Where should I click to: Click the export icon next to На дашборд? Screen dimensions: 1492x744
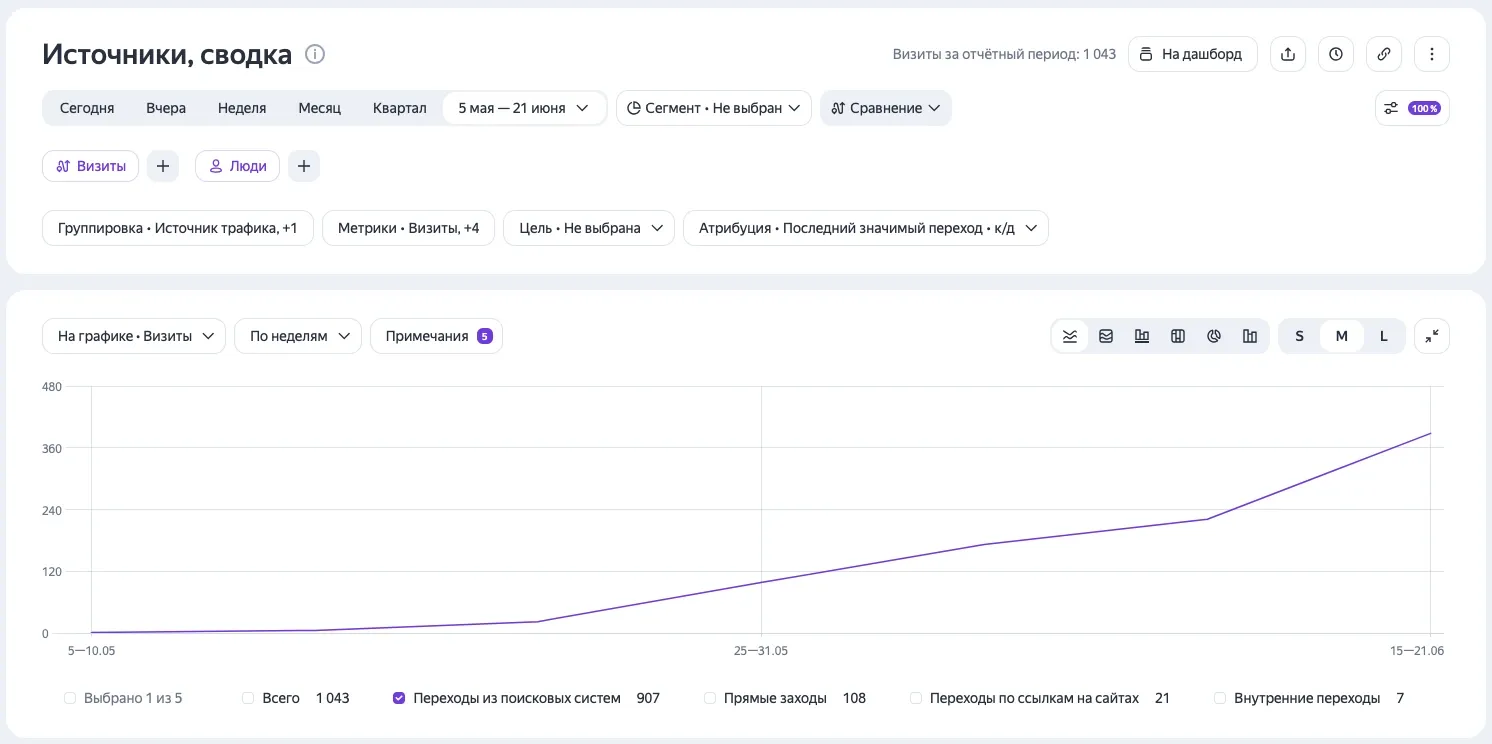pyautogui.click(x=1288, y=54)
